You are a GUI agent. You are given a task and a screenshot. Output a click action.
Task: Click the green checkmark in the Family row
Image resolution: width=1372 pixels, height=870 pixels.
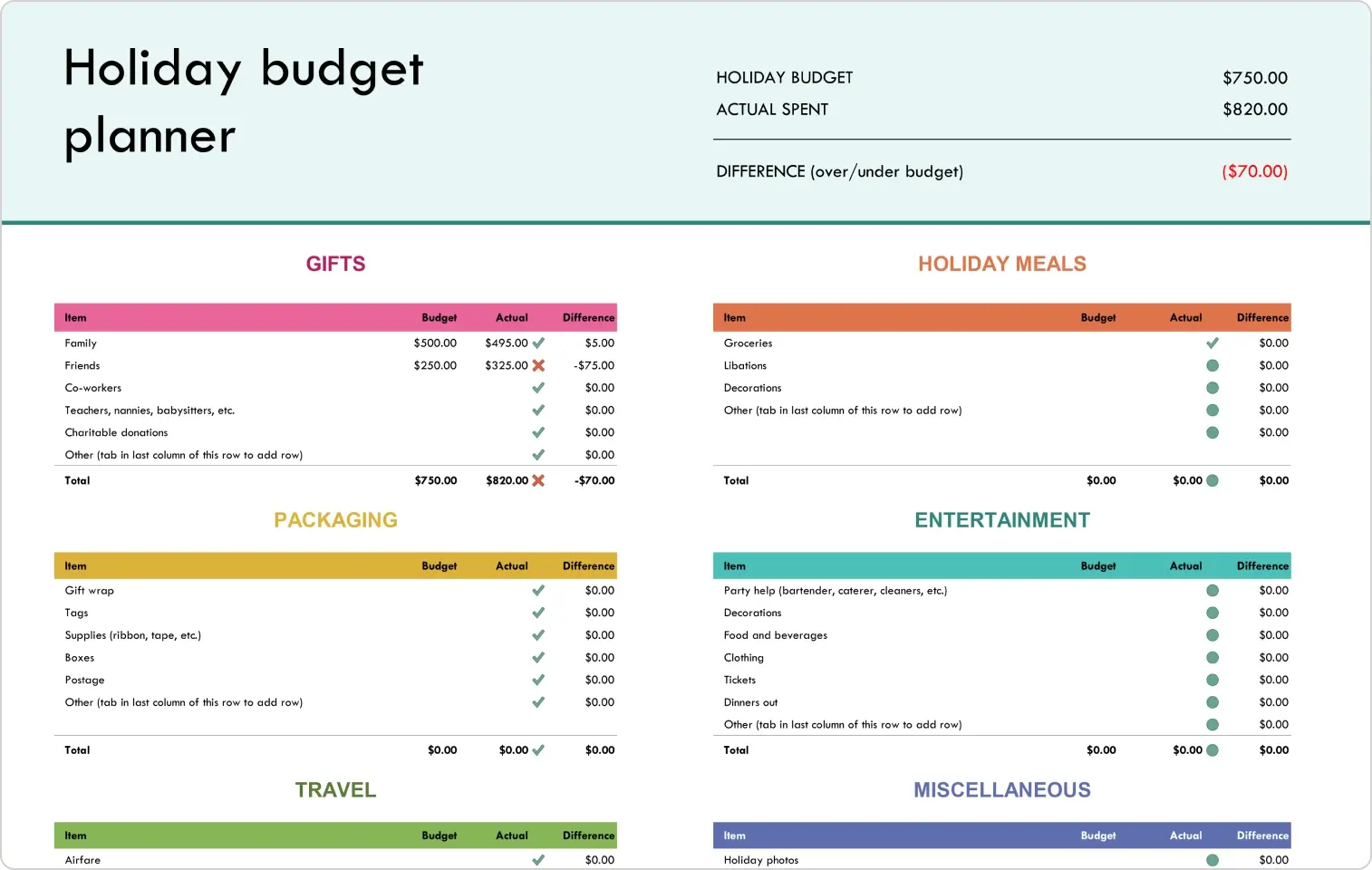[538, 343]
